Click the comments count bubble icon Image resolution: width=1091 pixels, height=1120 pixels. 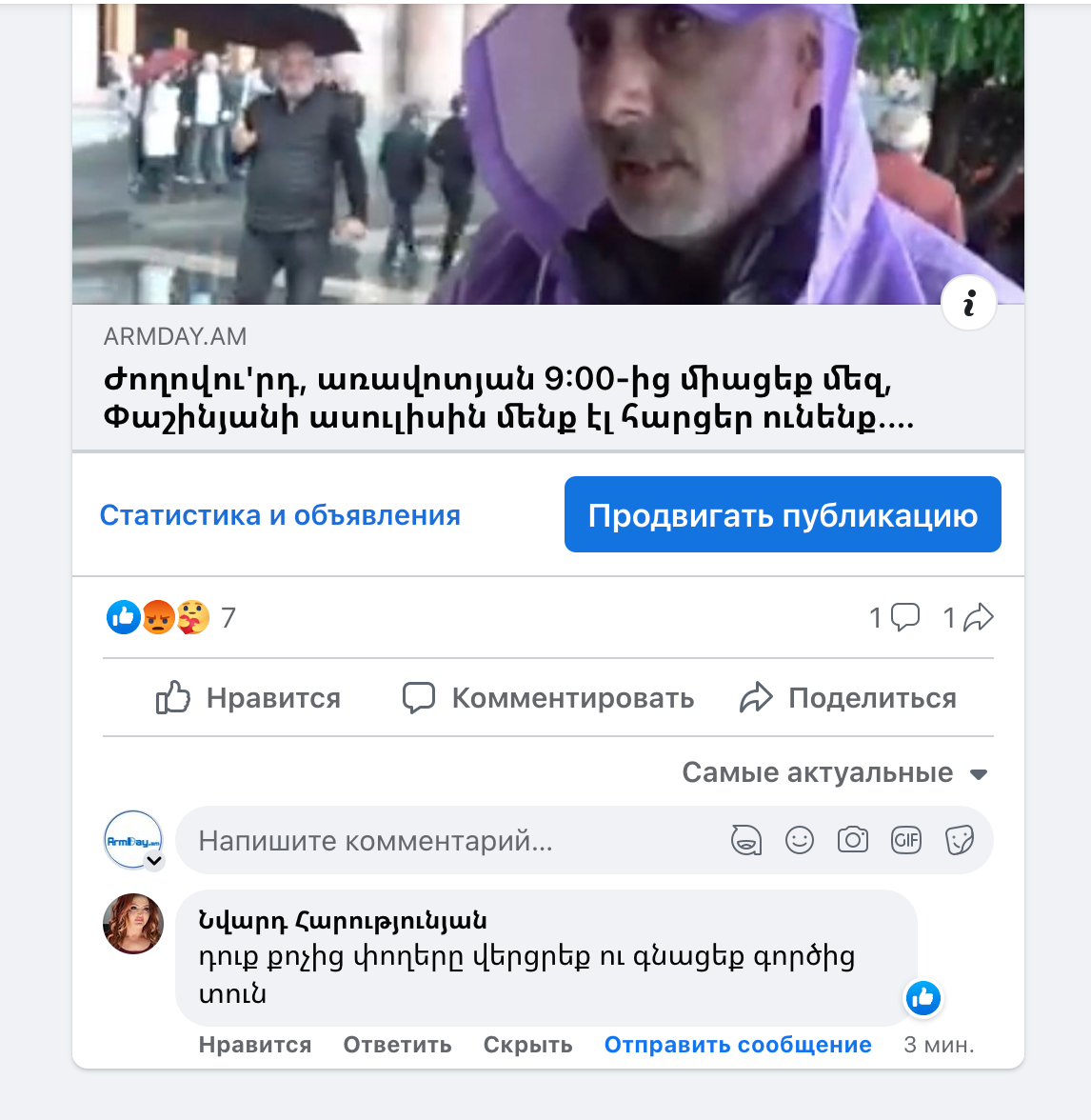[x=904, y=617]
